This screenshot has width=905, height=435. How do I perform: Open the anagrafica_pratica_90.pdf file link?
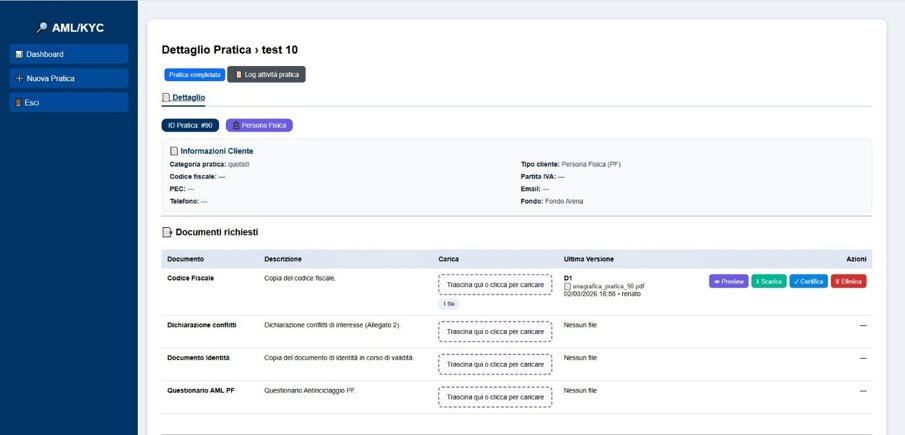608,286
